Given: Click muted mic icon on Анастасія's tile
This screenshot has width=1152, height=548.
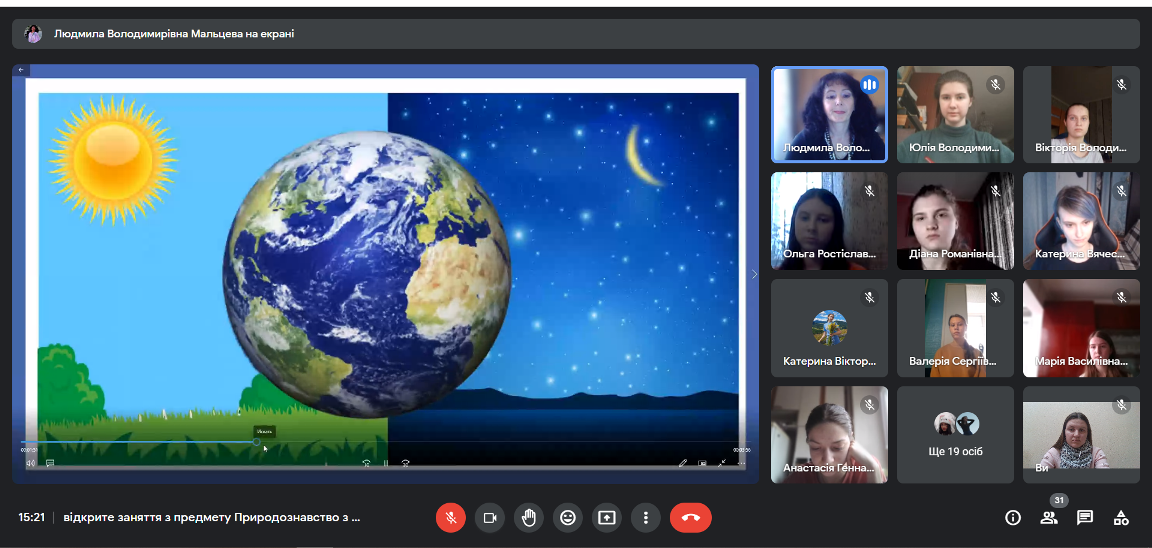Looking at the screenshot, I should tap(870, 405).
